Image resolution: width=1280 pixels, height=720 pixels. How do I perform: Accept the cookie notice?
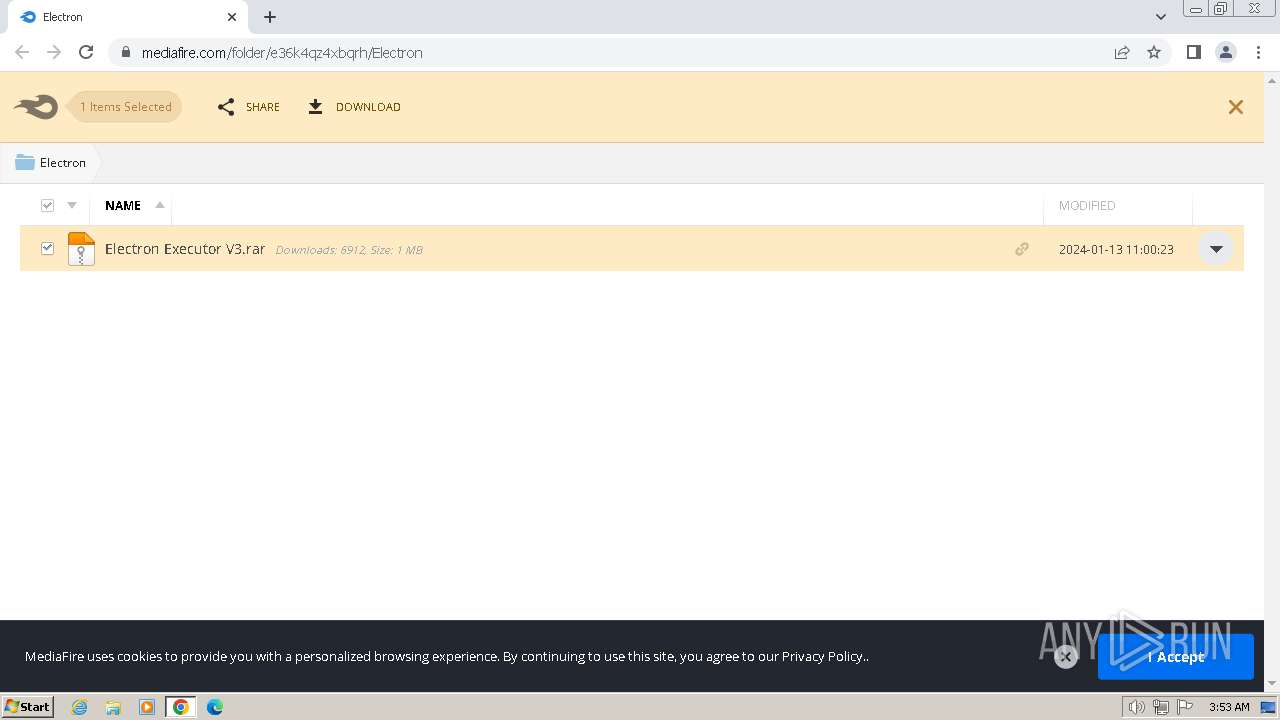(x=1176, y=657)
